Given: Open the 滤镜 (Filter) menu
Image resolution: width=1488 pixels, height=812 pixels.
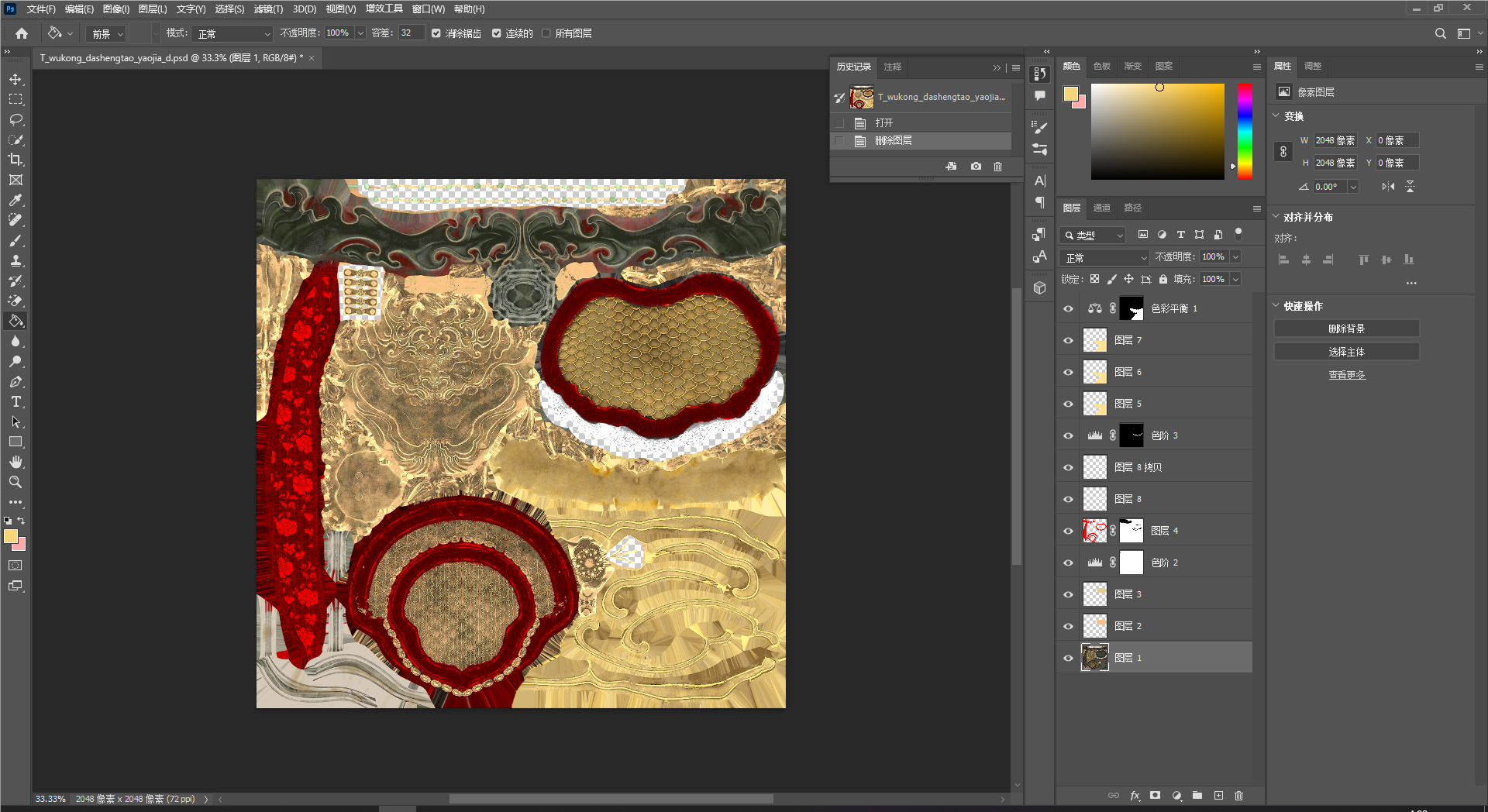Looking at the screenshot, I should (x=268, y=9).
